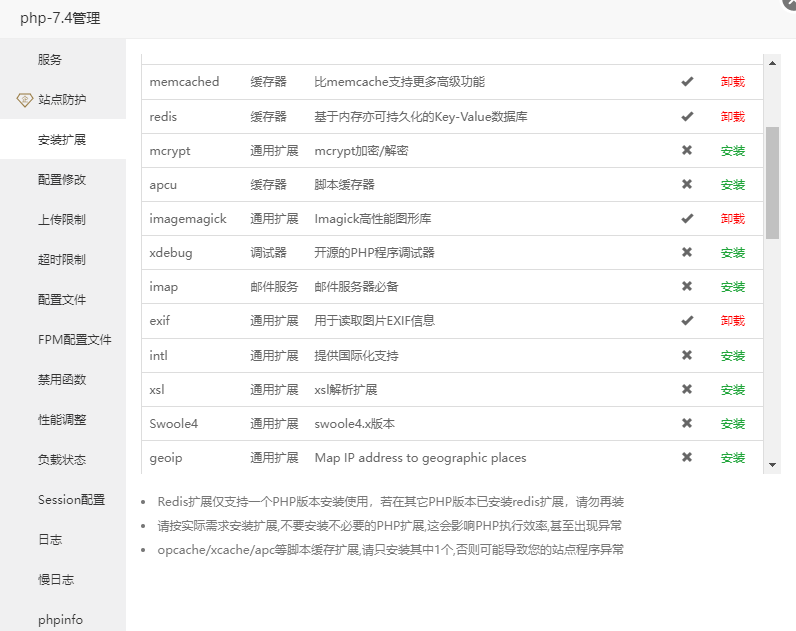
Task: Click the note starting 'Redis扩展仅支持一个PHP版本'
Action: pos(390,502)
